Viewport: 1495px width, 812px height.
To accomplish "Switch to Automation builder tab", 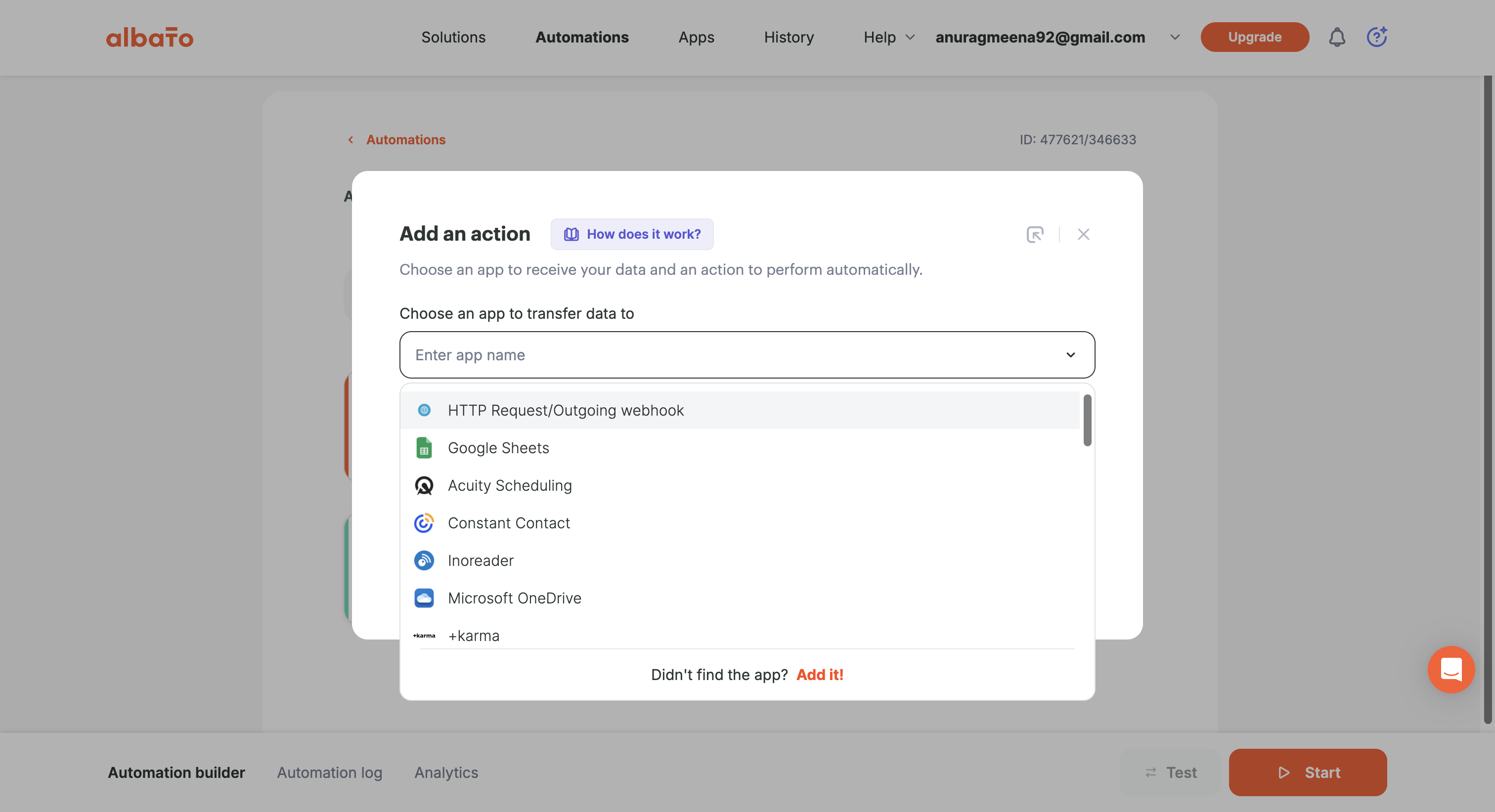I will 176,772.
